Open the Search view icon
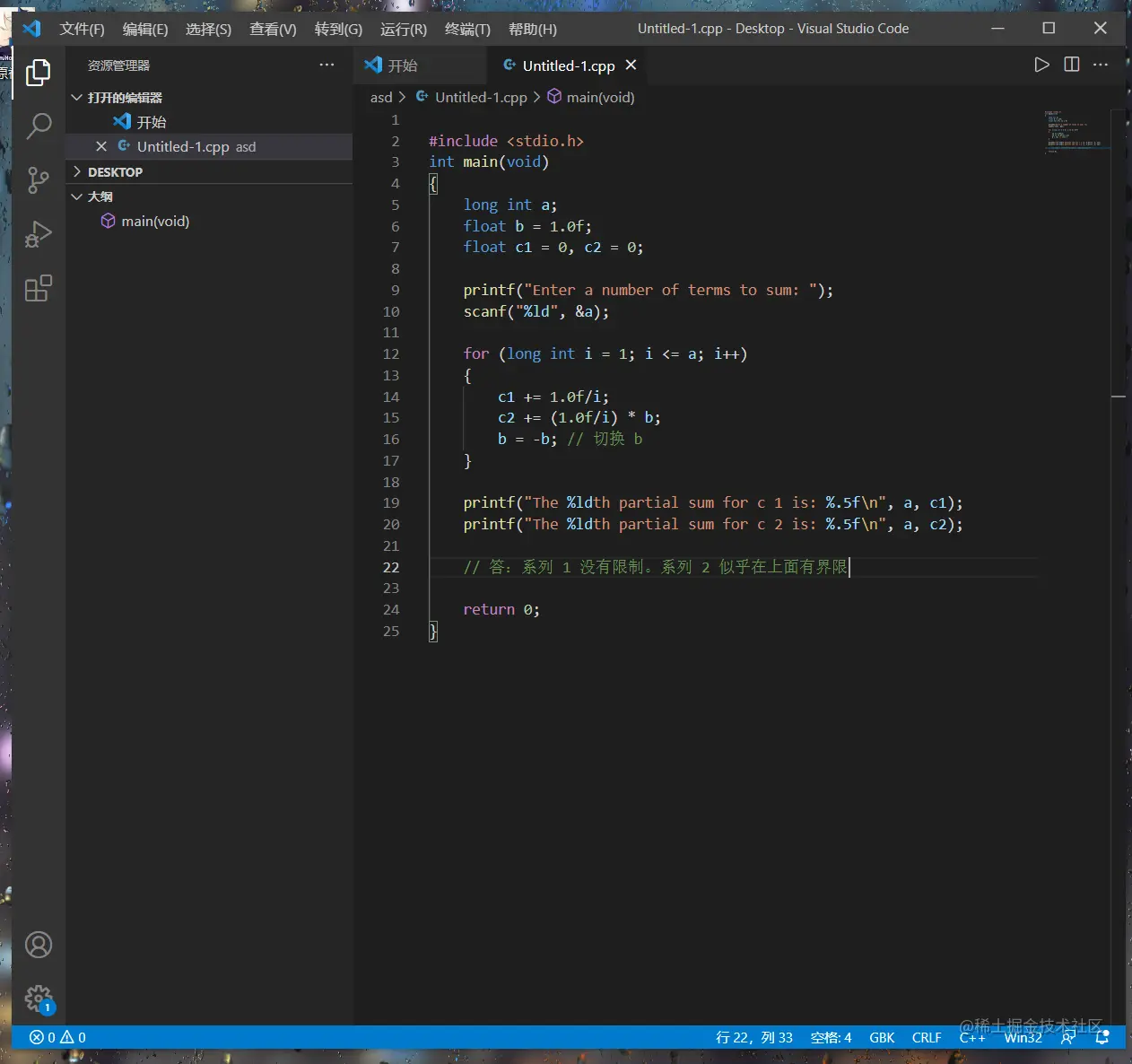 (x=38, y=126)
